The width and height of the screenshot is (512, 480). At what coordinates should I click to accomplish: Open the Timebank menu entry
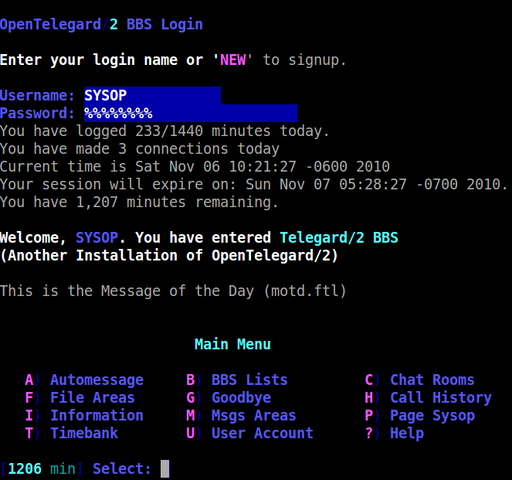point(71,433)
